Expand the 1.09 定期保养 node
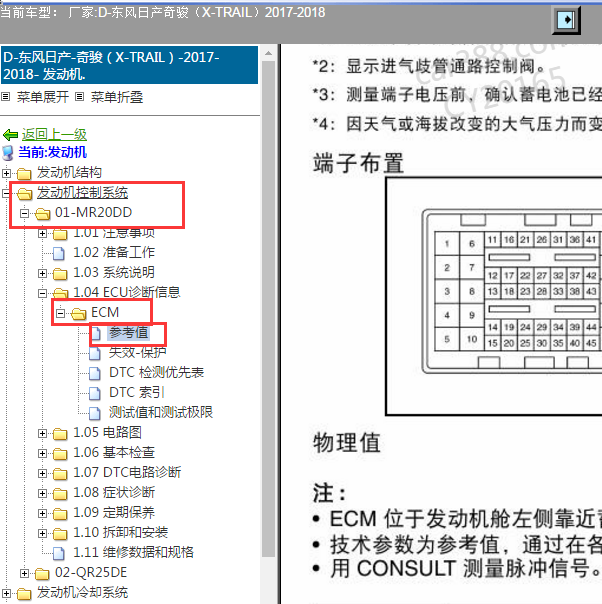 click(42, 514)
